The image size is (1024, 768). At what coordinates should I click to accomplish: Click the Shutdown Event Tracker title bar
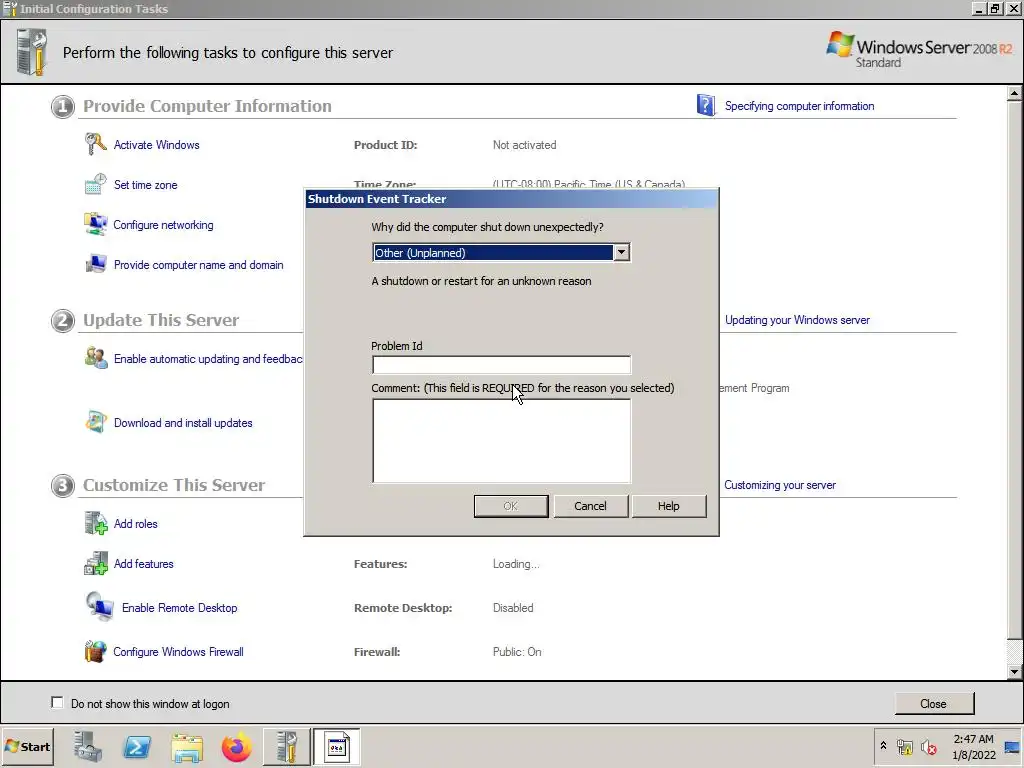(511, 199)
